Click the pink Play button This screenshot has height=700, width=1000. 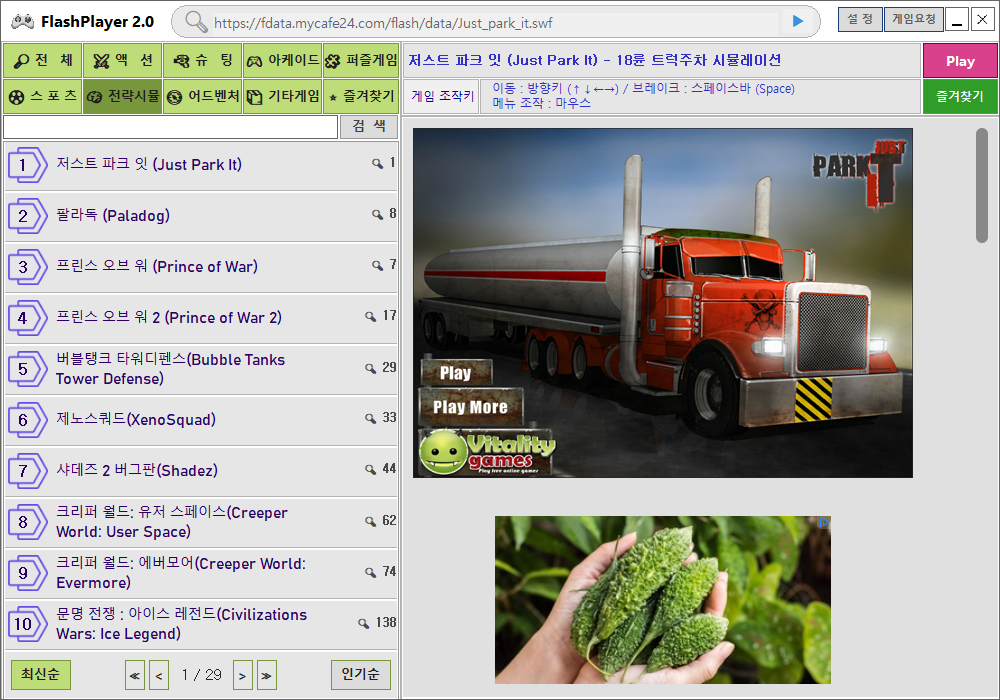(960, 61)
